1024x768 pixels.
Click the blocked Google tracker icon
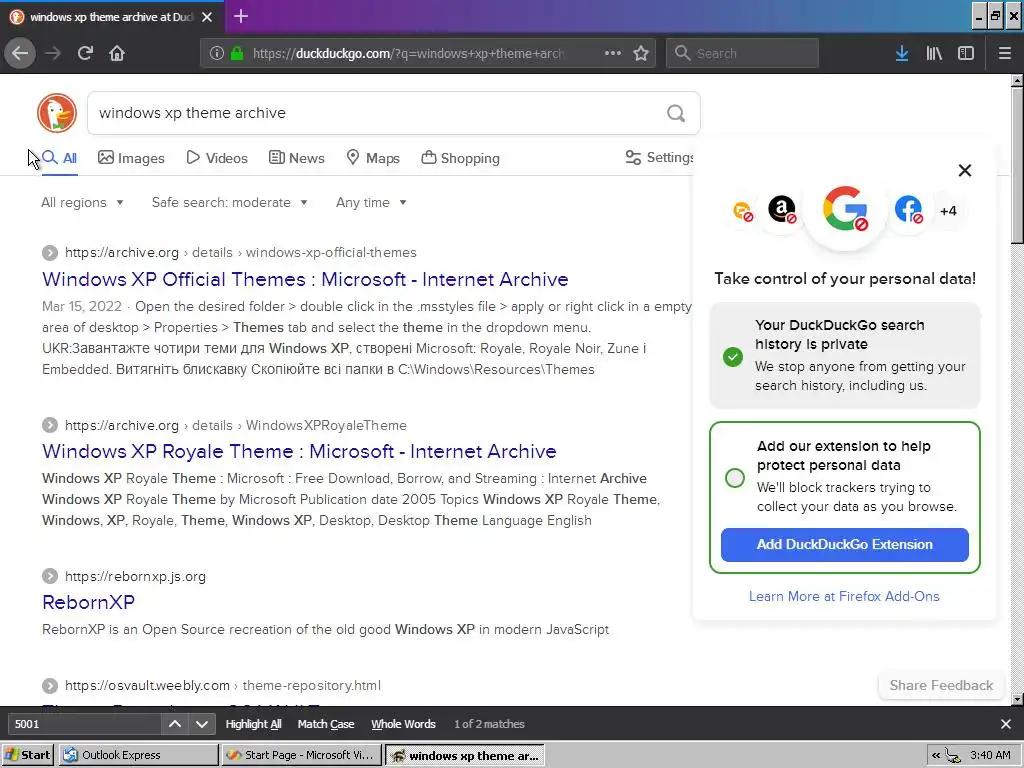845,209
